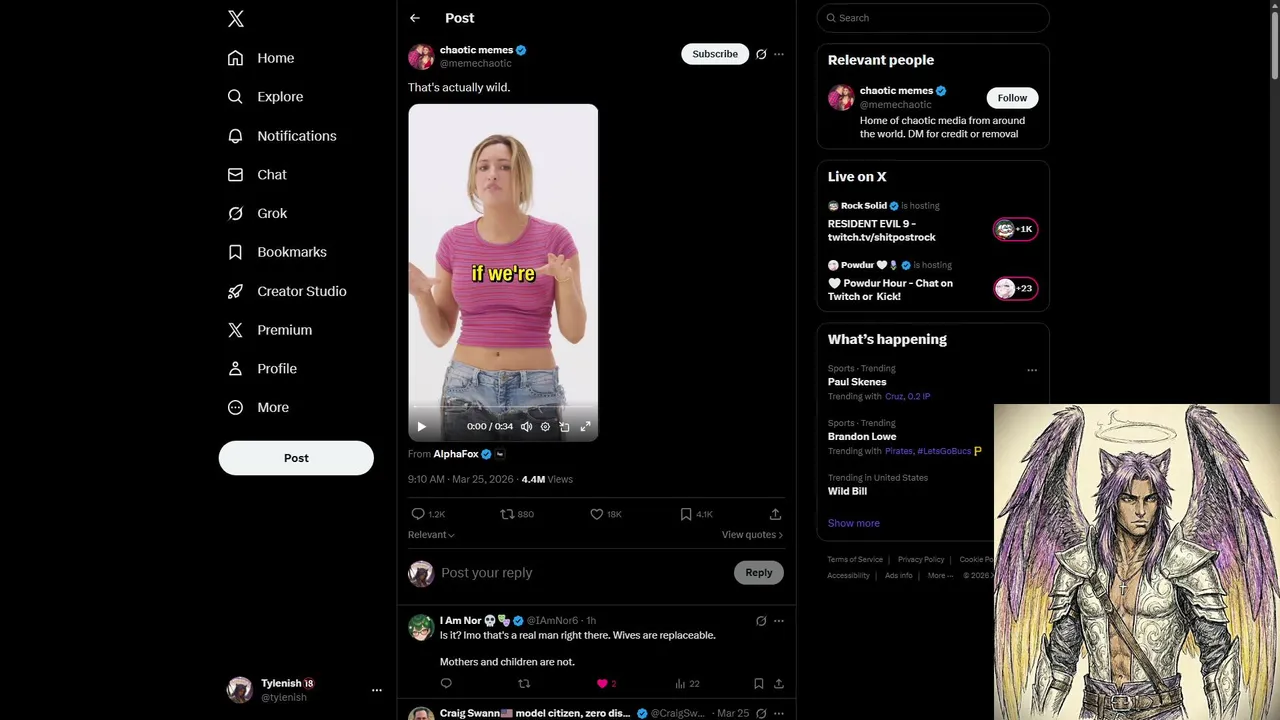Reply via the comment icon showing 1.2K

[428, 514]
